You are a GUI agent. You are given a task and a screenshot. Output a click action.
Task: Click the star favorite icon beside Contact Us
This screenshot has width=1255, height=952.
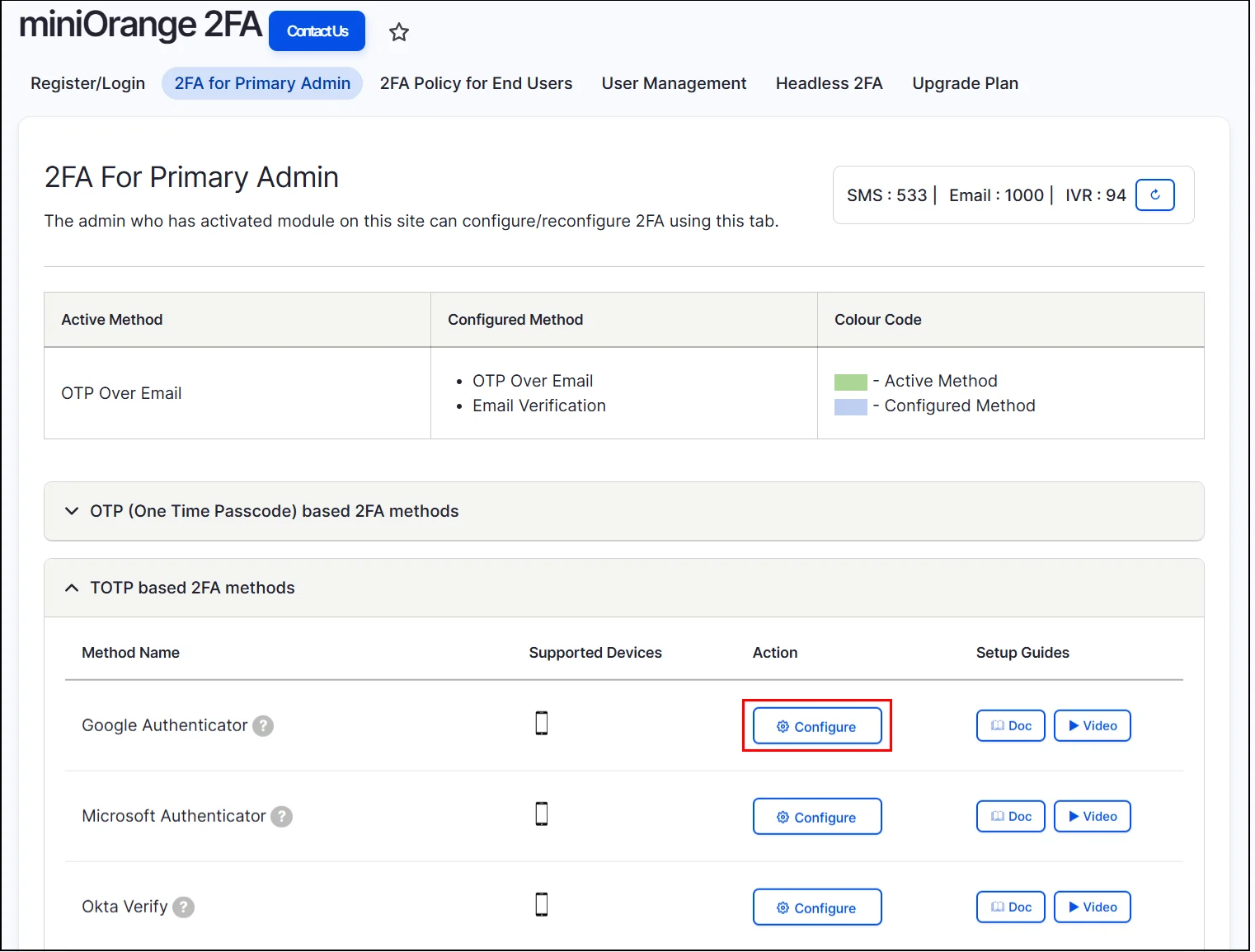[399, 32]
